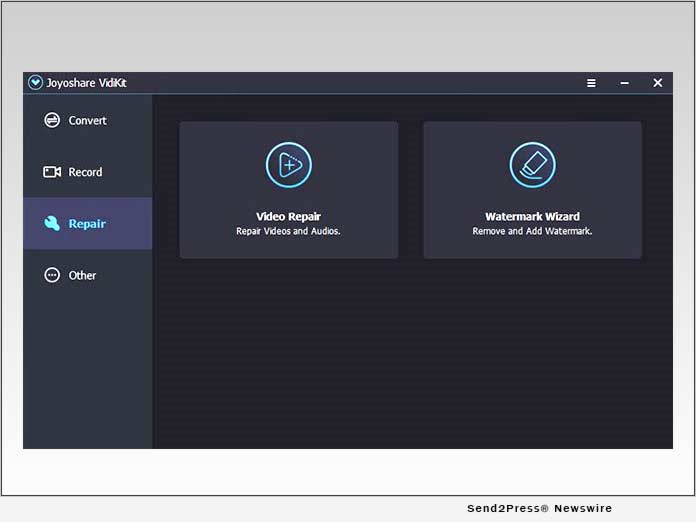Click the "Repair Videos and Audios." description
This screenshot has height=522, width=696.
click(288, 231)
